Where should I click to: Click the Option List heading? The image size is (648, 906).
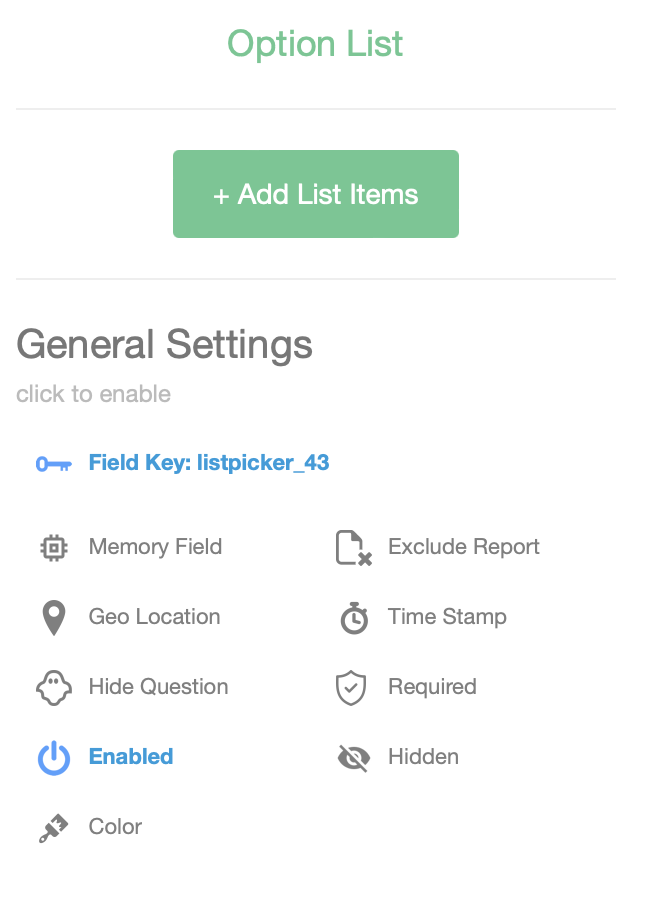(315, 44)
